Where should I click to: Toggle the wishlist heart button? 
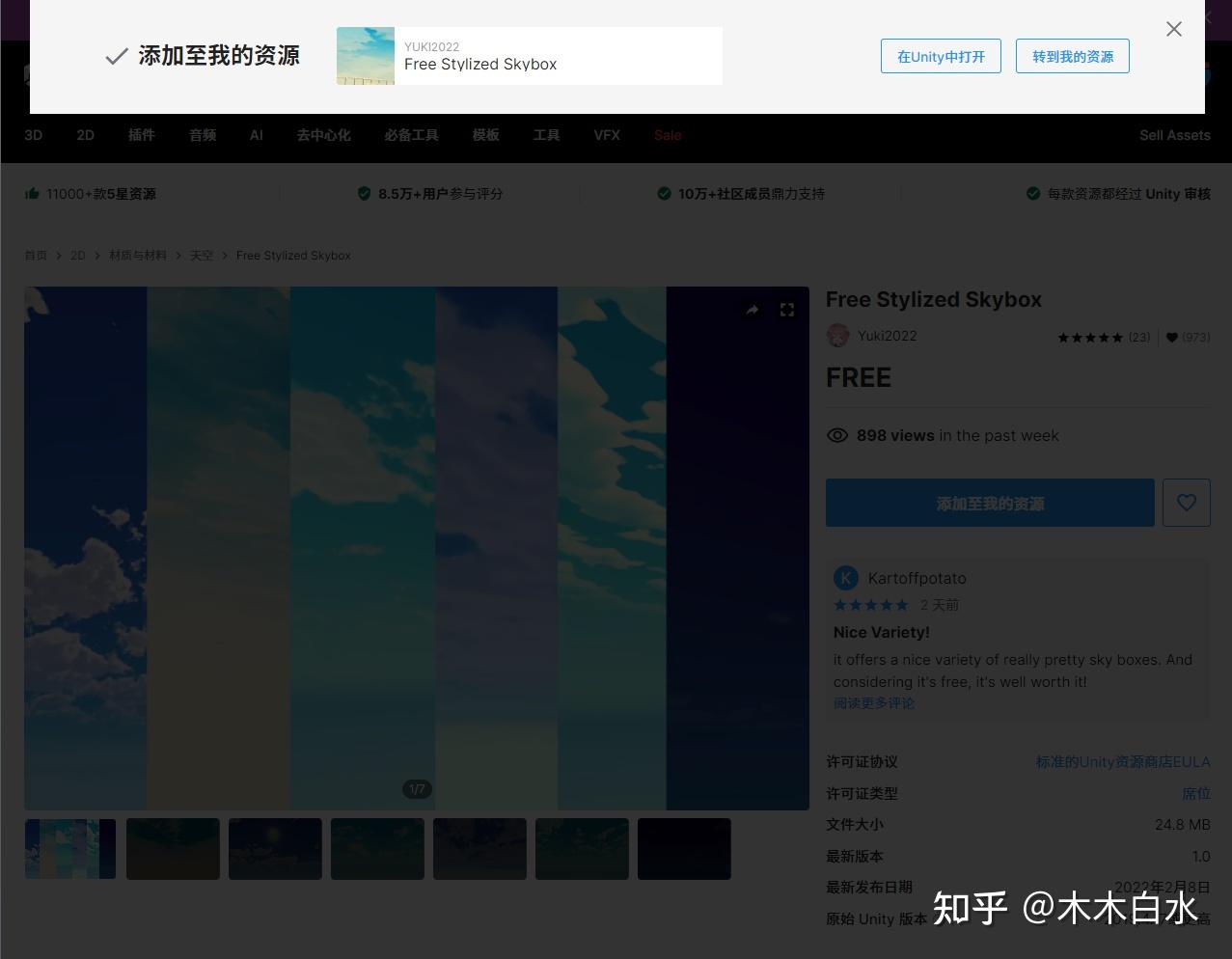(1187, 503)
